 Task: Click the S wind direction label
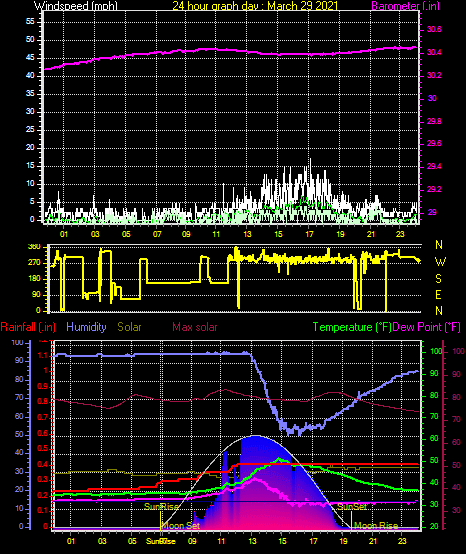pyautogui.click(x=438, y=279)
